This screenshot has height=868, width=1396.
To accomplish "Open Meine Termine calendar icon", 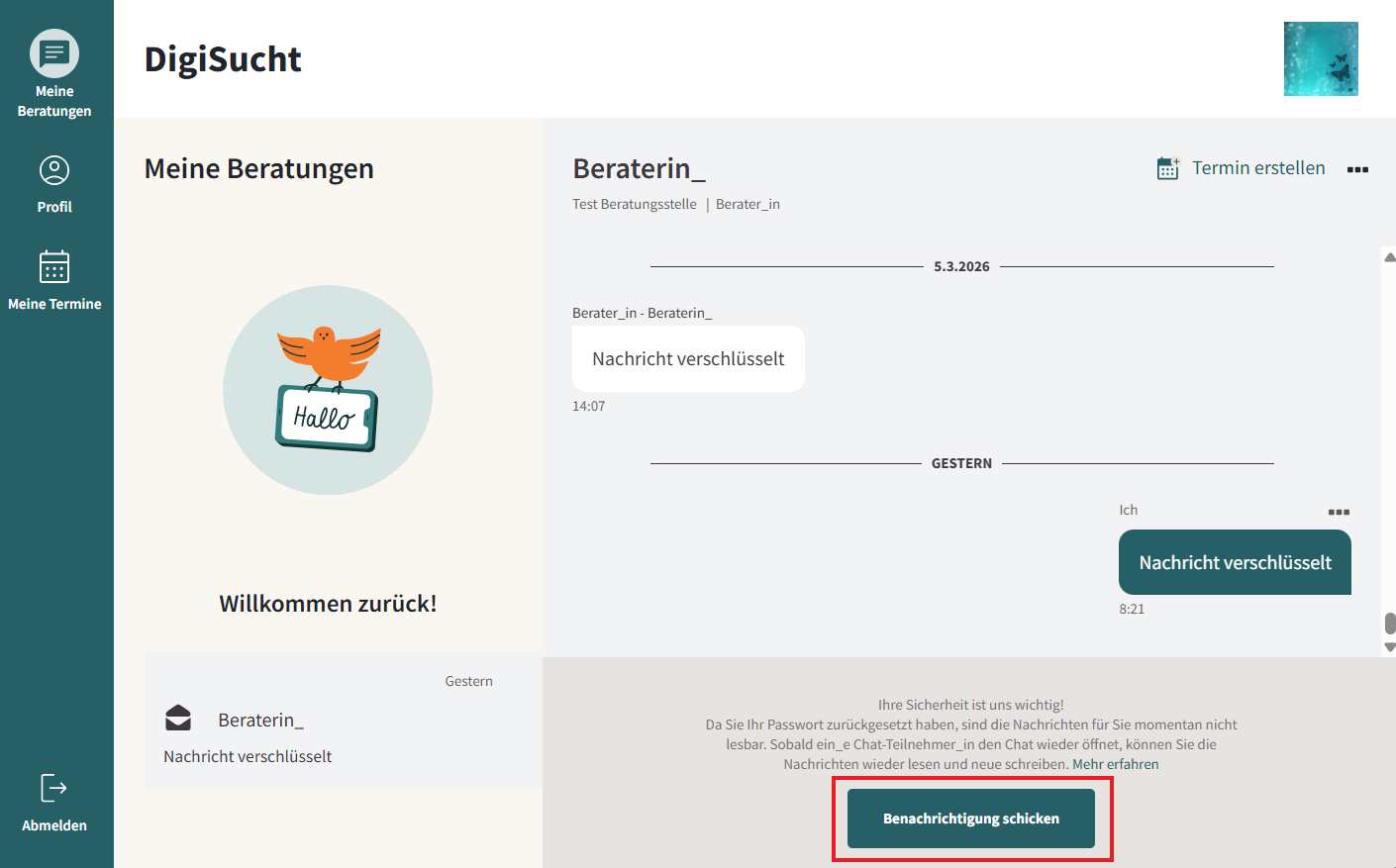I will (54, 267).
